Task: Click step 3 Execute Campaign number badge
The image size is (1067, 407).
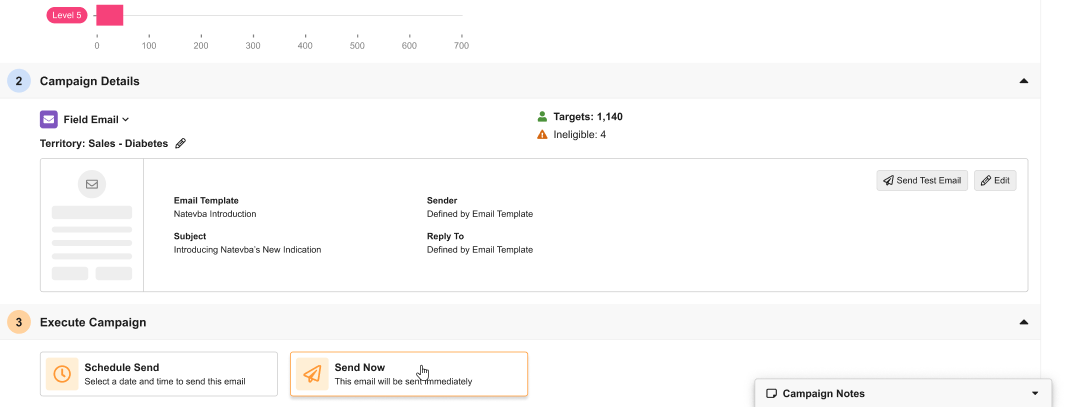Action: [19, 322]
